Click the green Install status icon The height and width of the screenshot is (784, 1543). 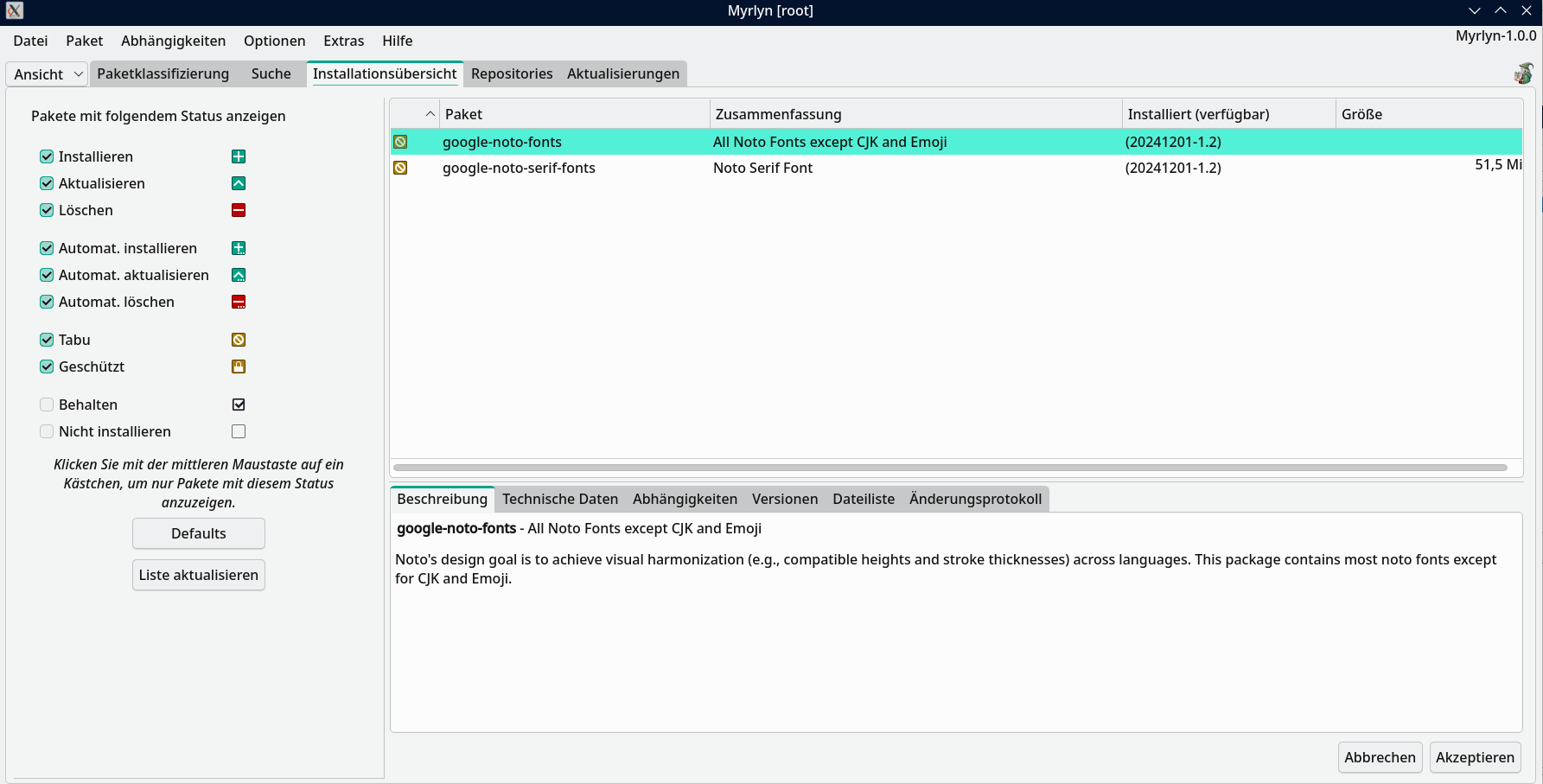[239, 156]
